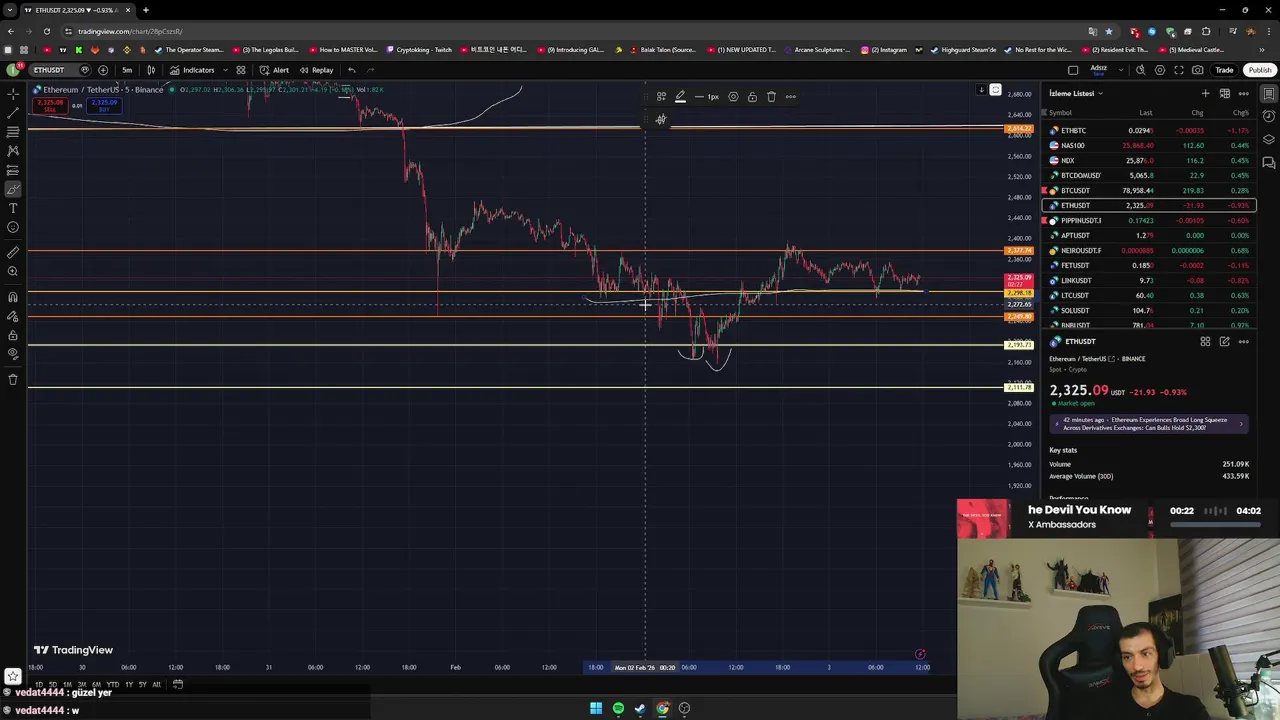
Task: Open the Fibonacci retracement tool group
Action: pyautogui.click(x=13, y=131)
